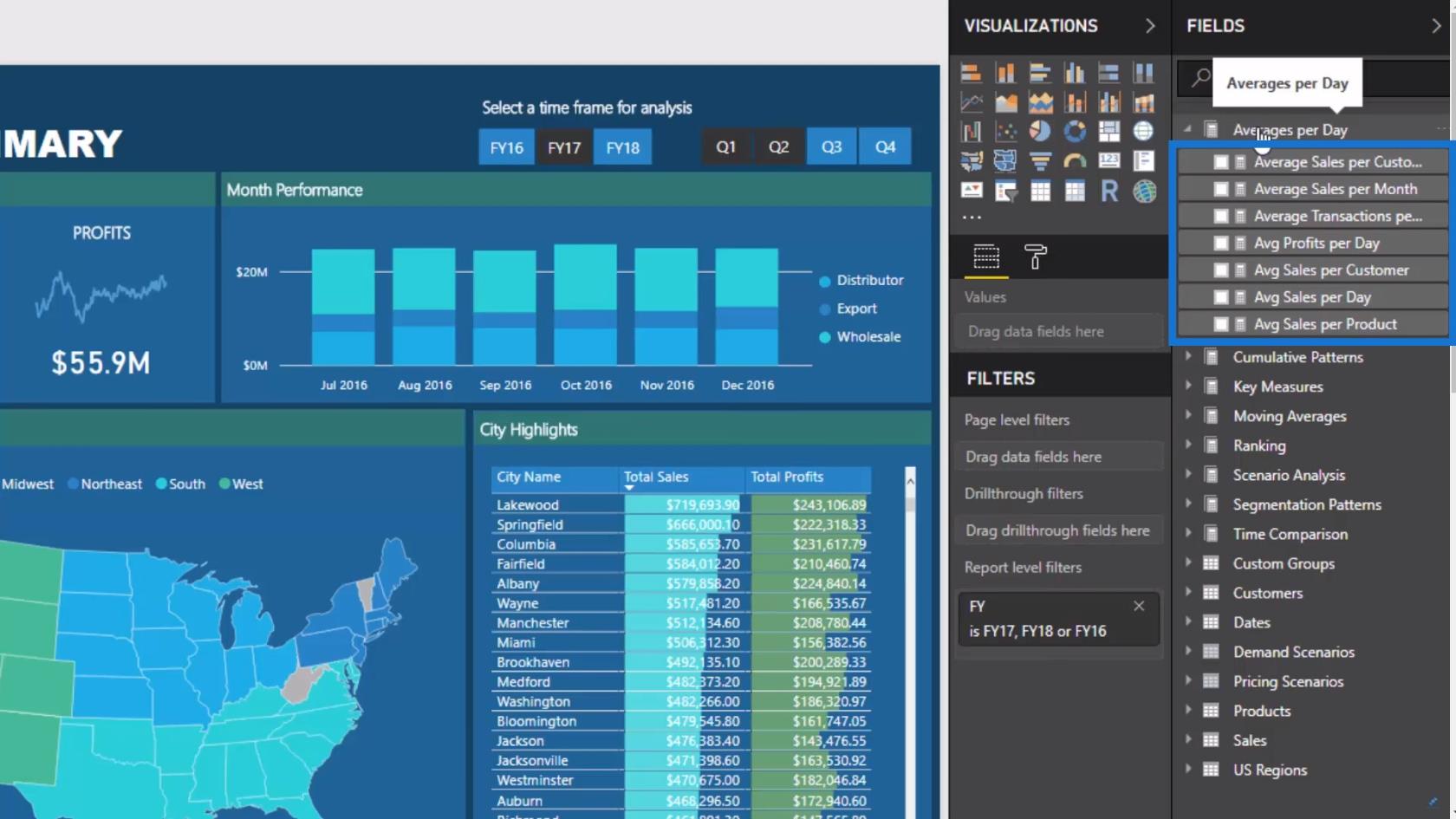Select the filled map visual
Viewport: 1456px width, 819px height.
coord(972,160)
